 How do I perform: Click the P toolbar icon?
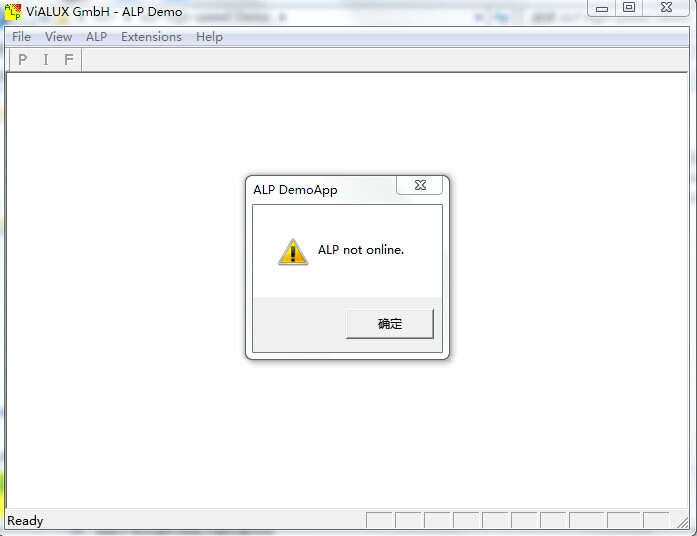tap(23, 60)
